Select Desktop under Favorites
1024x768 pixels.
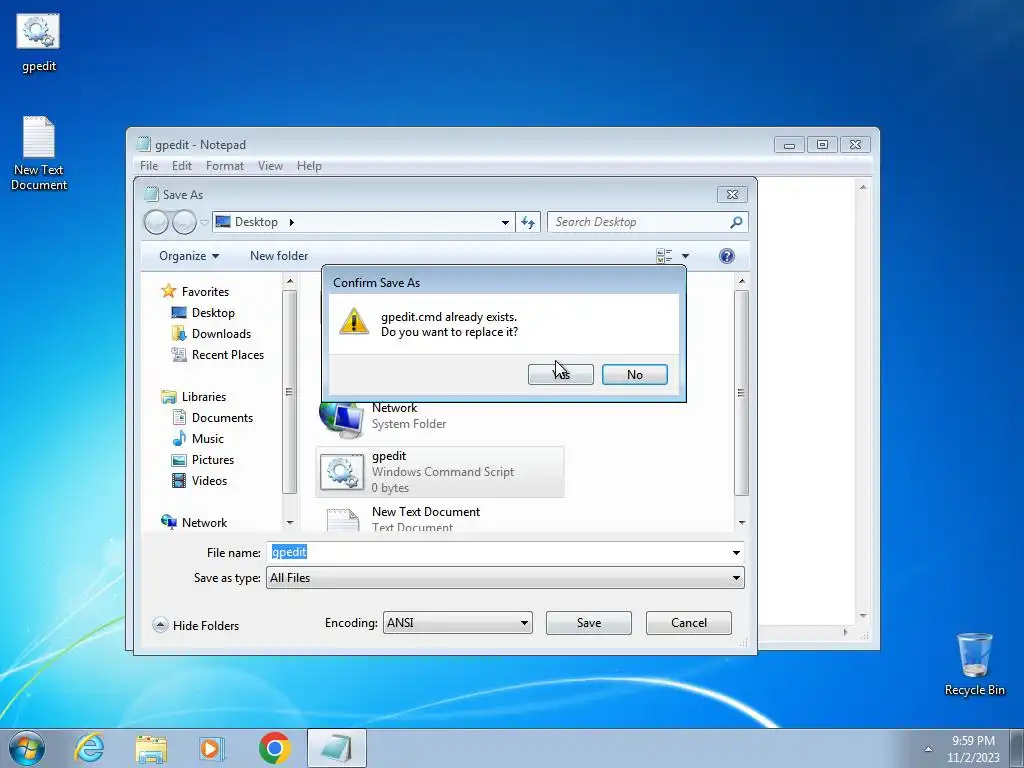pos(213,313)
